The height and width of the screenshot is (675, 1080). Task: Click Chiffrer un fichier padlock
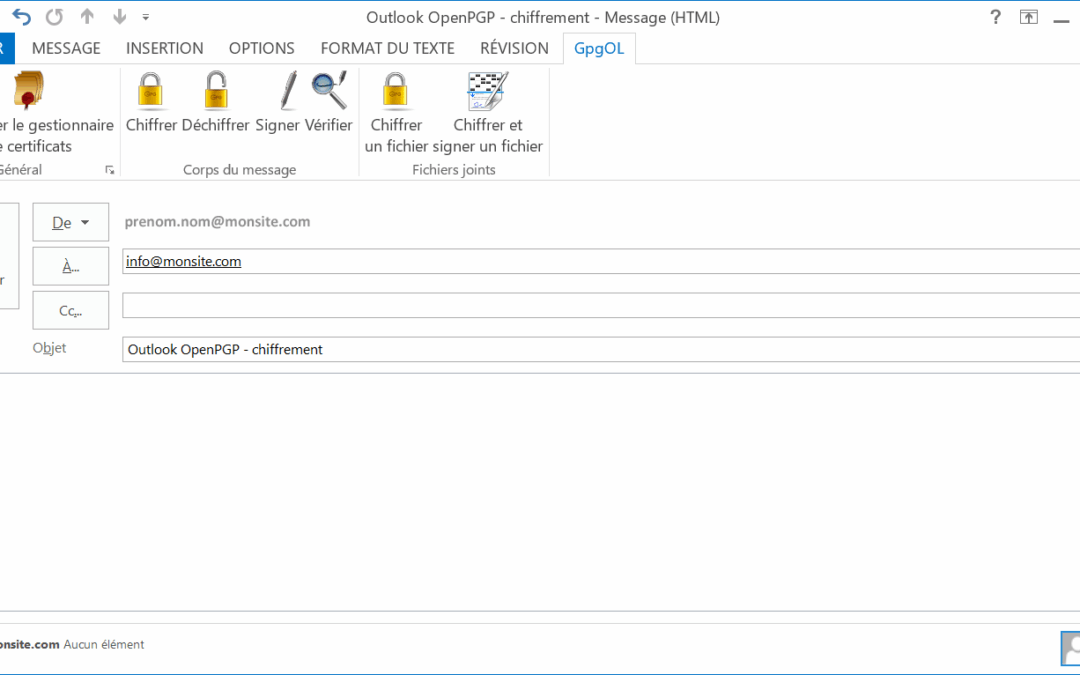[396, 91]
